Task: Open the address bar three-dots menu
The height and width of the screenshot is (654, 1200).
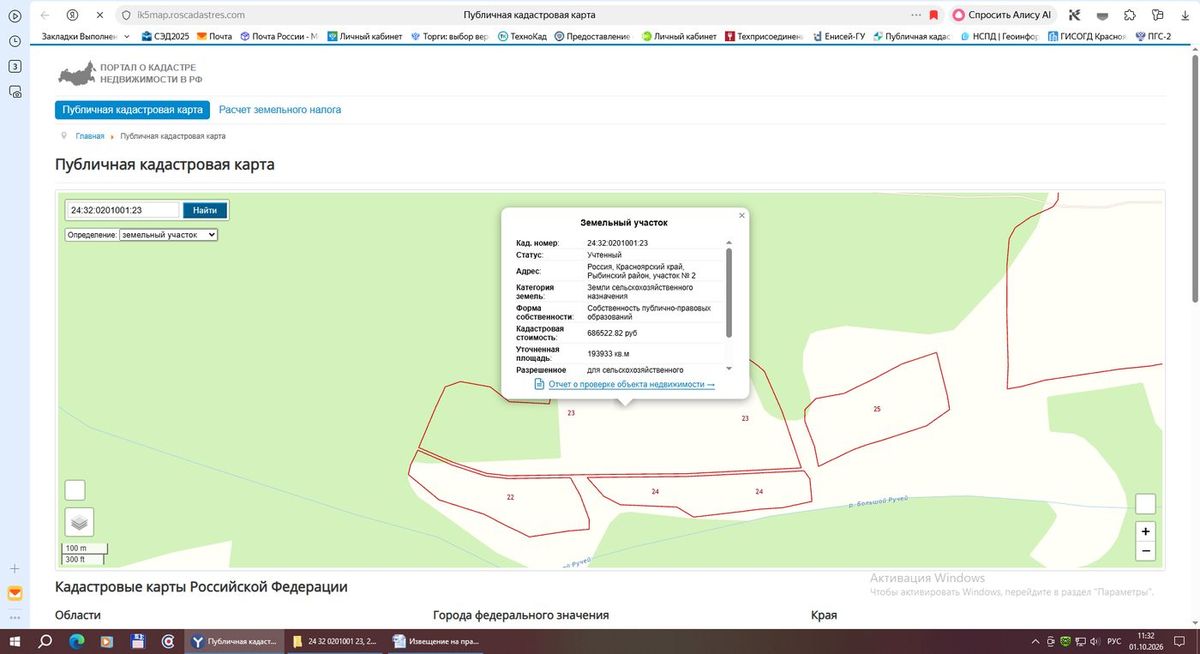Action: tap(916, 15)
